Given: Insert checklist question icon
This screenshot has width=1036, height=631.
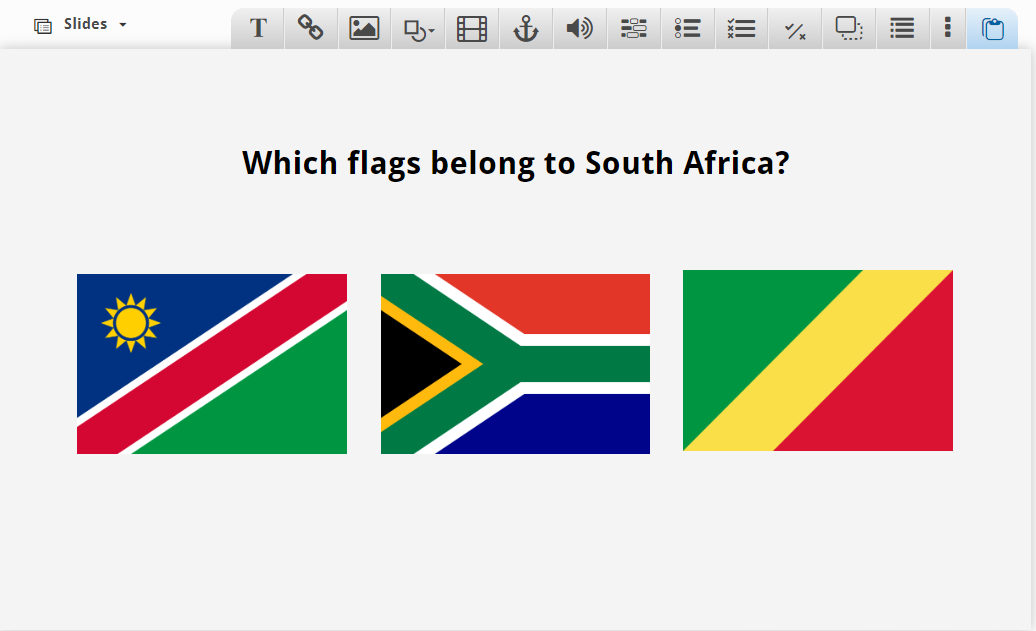Looking at the screenshot, I should click(x=741, y=28).
